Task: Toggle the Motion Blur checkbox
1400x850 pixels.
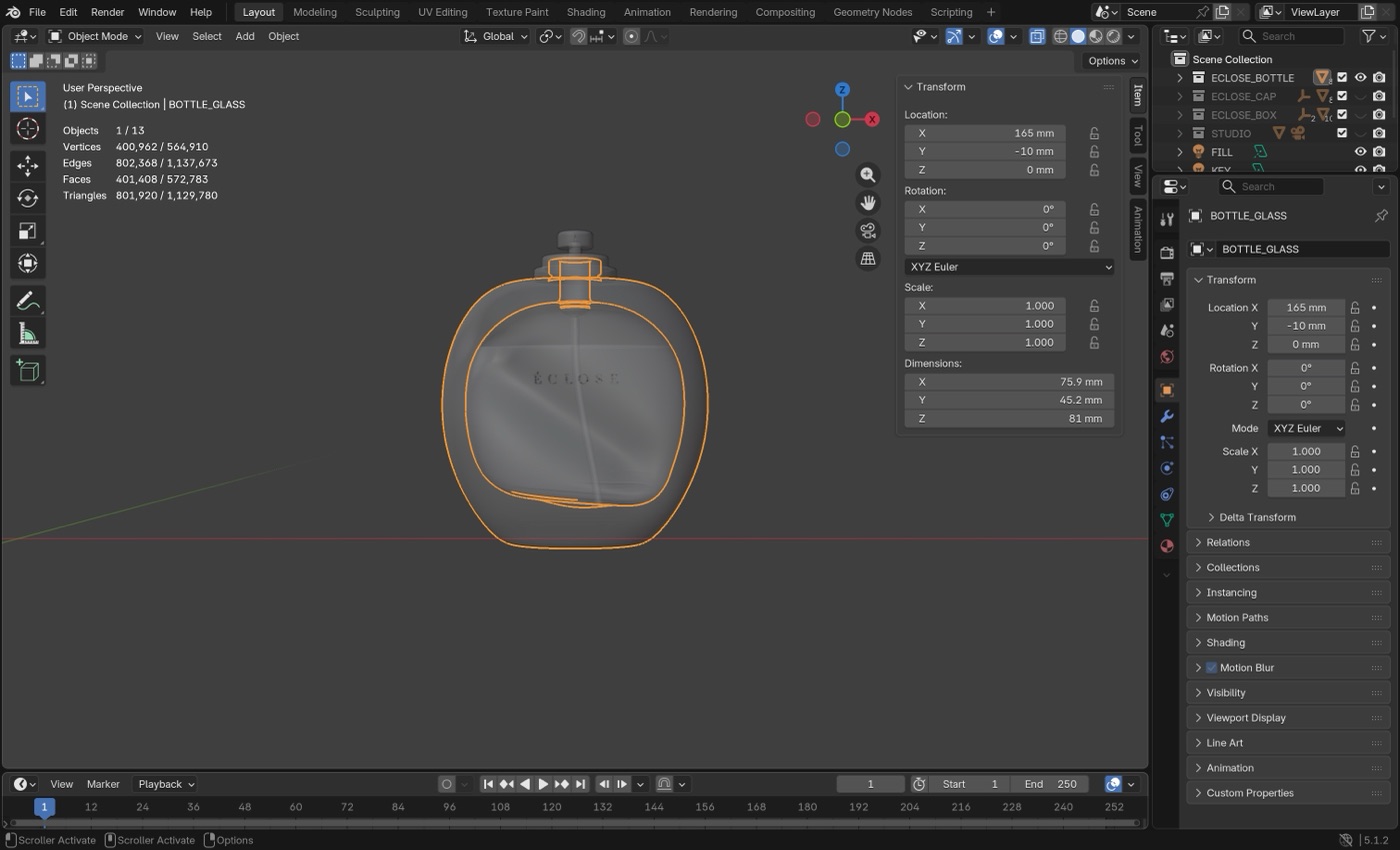Action: coord(1211,668)
